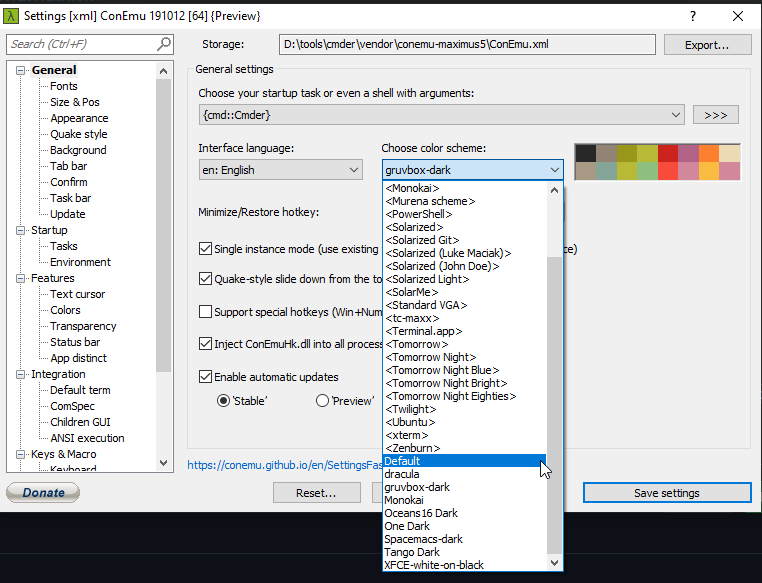The image size is (762, 583).
Task: Open the Transparency settings page
Action: (x=83, y=326)
